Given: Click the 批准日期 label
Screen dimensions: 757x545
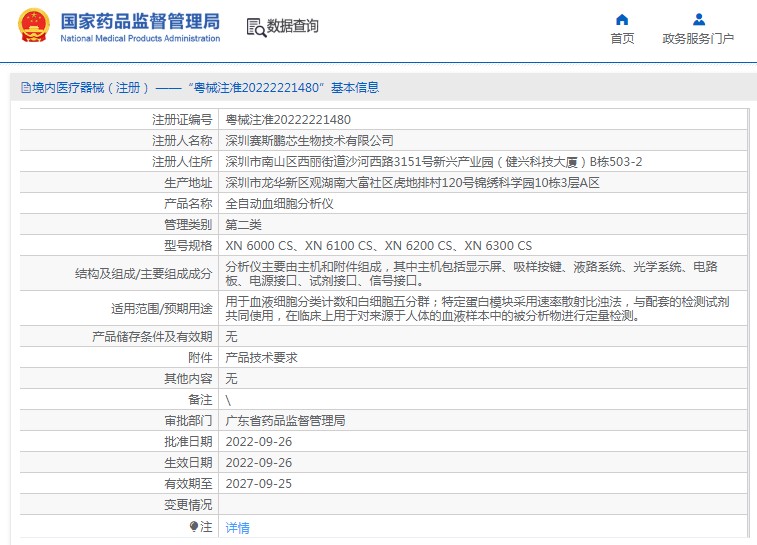Looking at the screenshot, I should pos(188,442).
